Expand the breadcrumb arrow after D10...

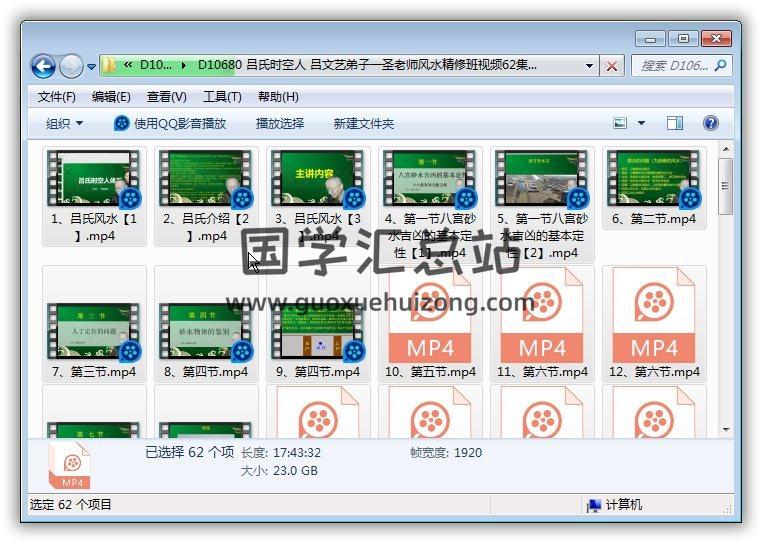click(184, 65)
